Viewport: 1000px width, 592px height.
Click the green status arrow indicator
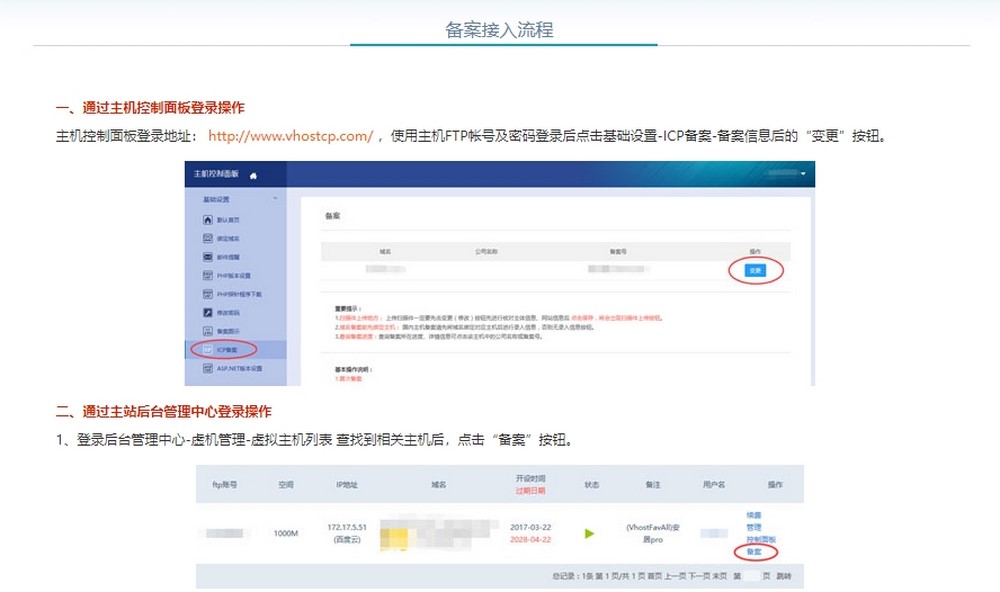[588, 533]
